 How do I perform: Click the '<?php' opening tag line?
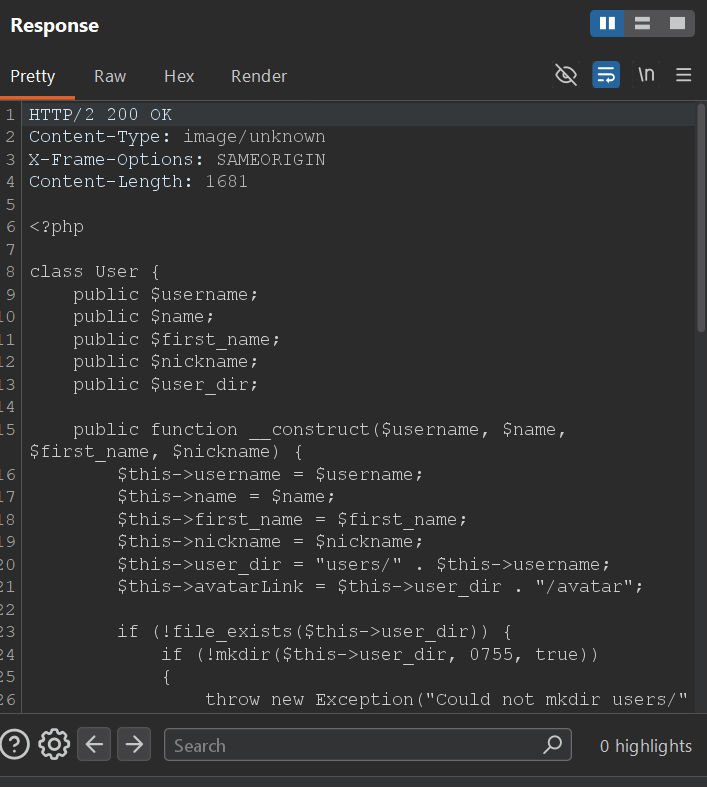(x=57, y=227)
